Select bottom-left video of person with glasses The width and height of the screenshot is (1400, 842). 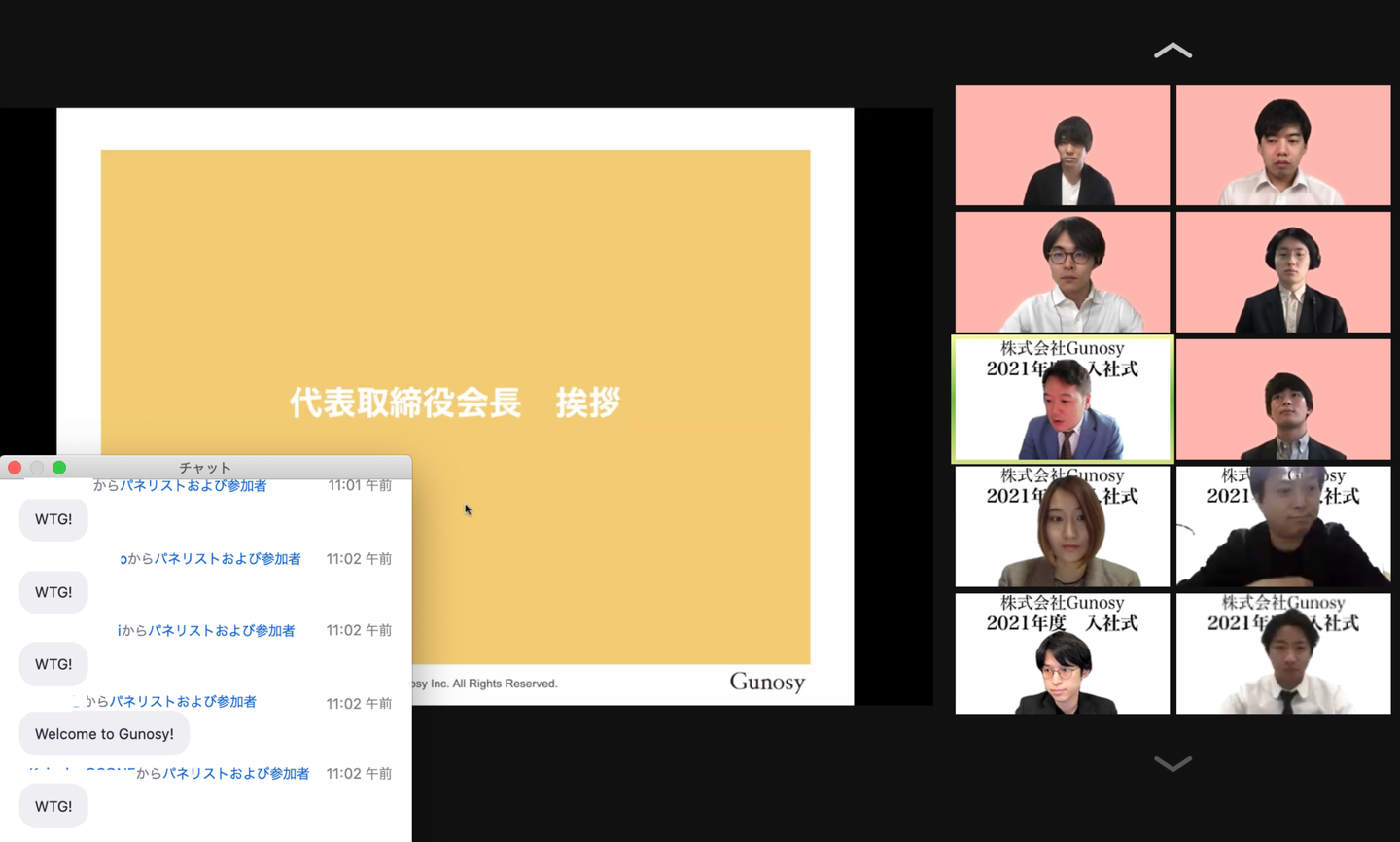[x=1063, y=653]
